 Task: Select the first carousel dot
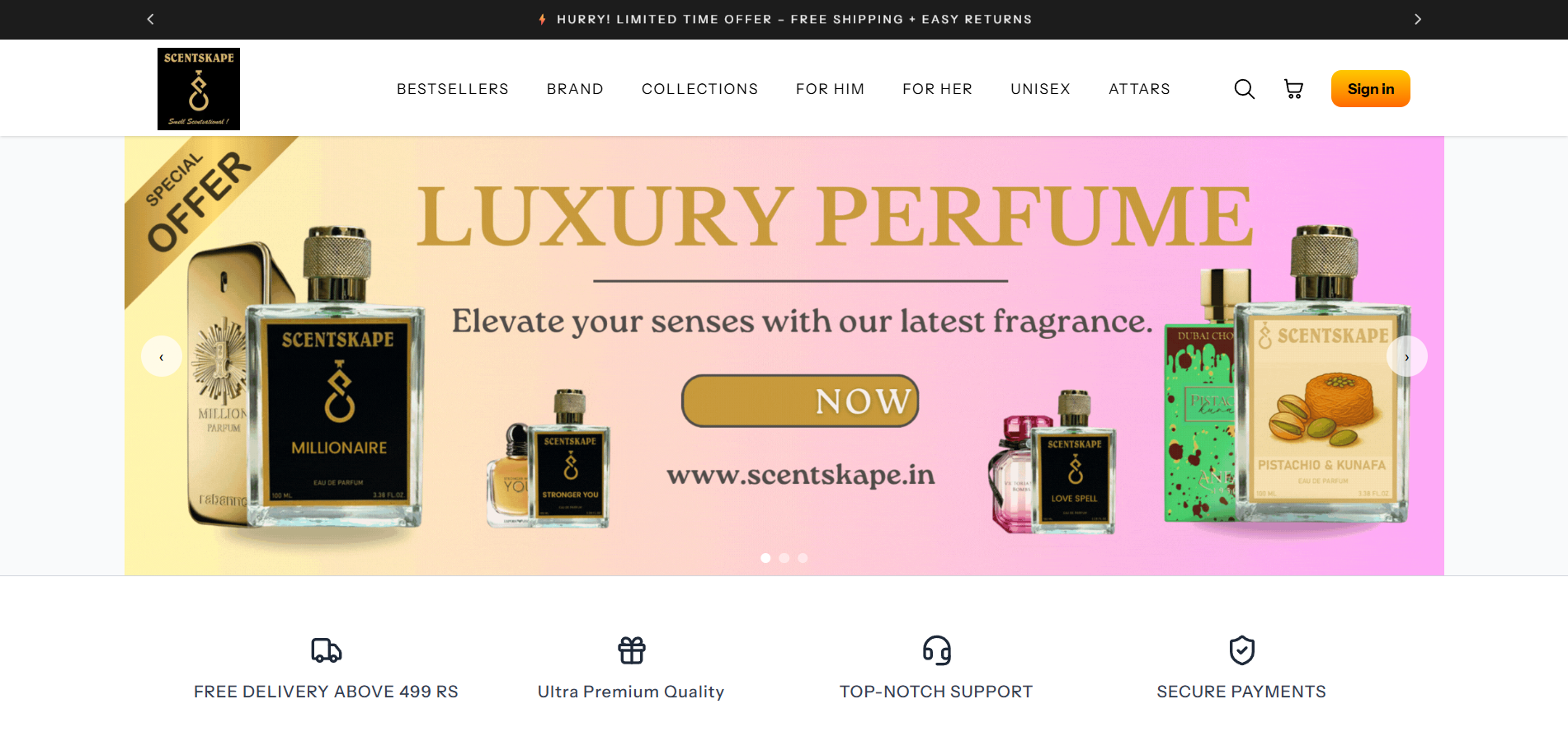click(x=765, y=558)
